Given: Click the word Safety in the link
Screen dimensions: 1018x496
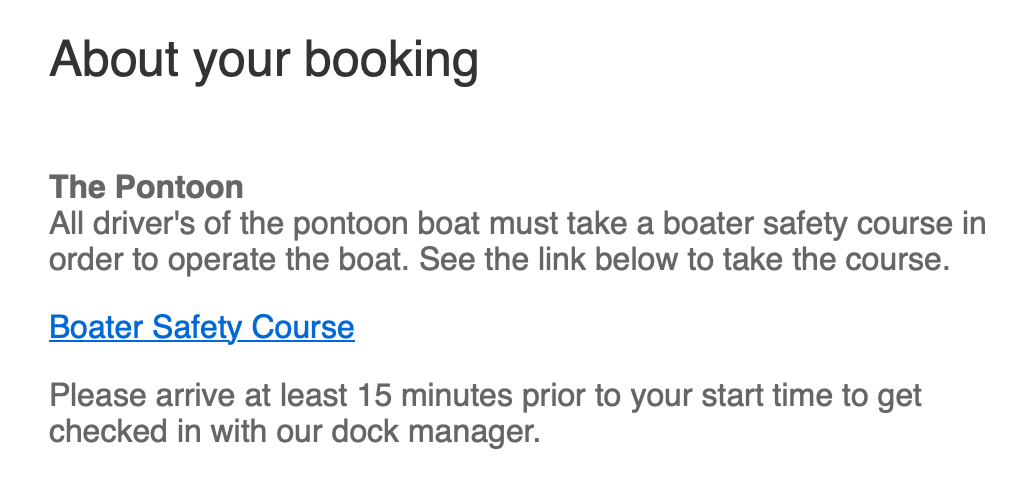Looking at the screenshot, I should [197, 327].
